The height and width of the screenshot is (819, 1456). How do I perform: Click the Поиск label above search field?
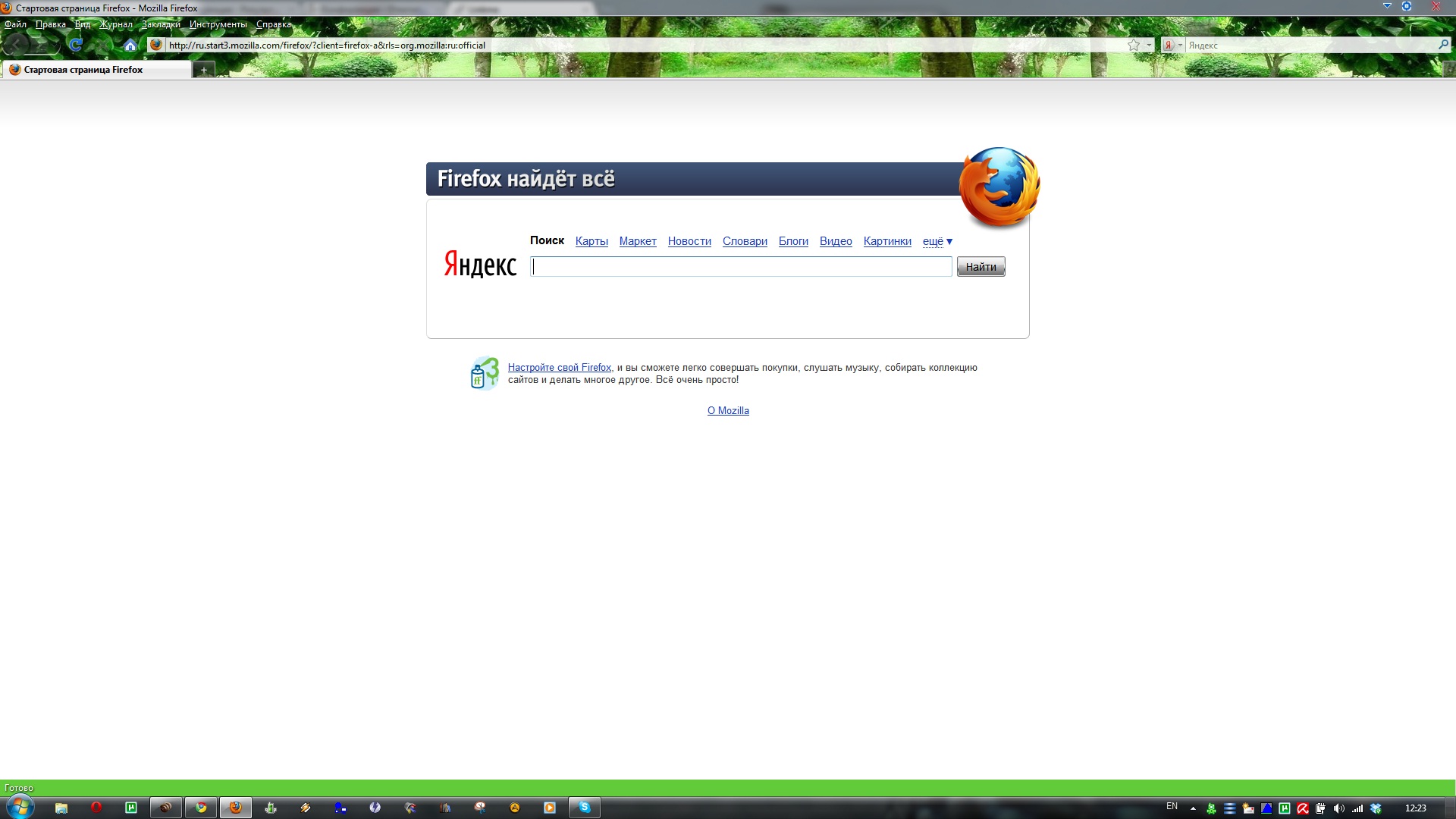pos(547,240)
